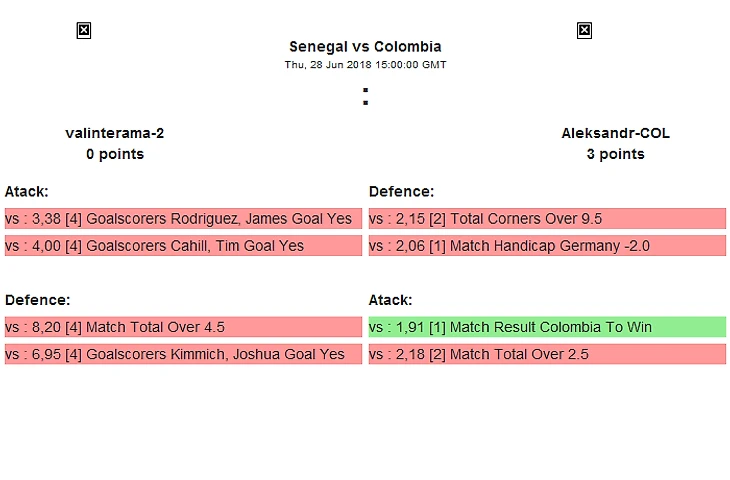
Task: Click the Cahill, Tim goalscorer bet row
Action: click(183, 246)
